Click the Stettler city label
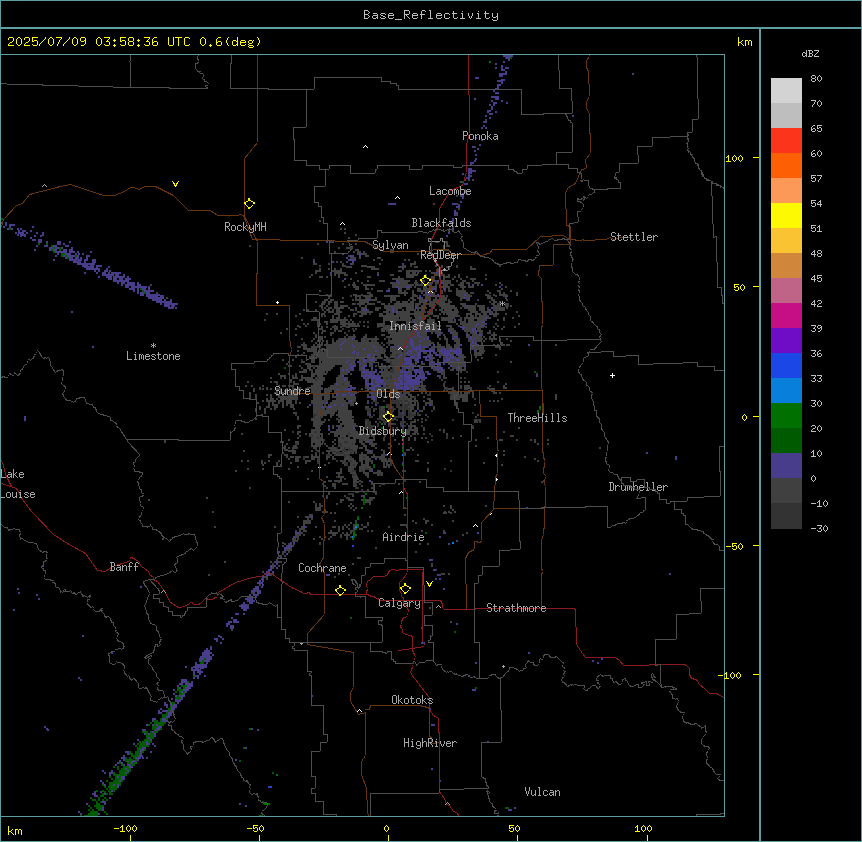862x842 pixels. point(634,237)
